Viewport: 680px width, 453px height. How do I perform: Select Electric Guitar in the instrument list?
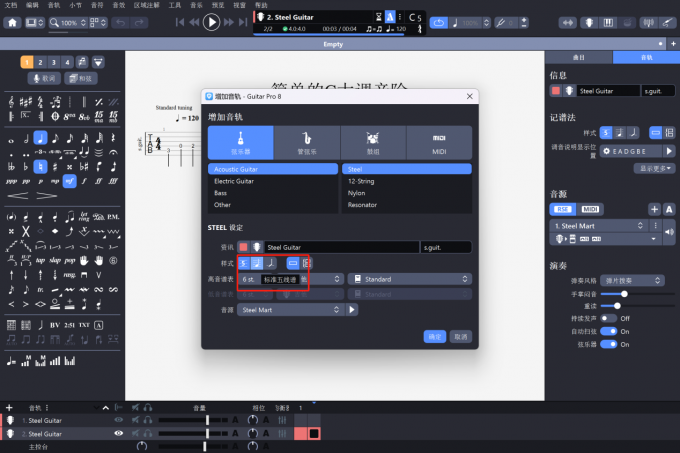[273, 181]
